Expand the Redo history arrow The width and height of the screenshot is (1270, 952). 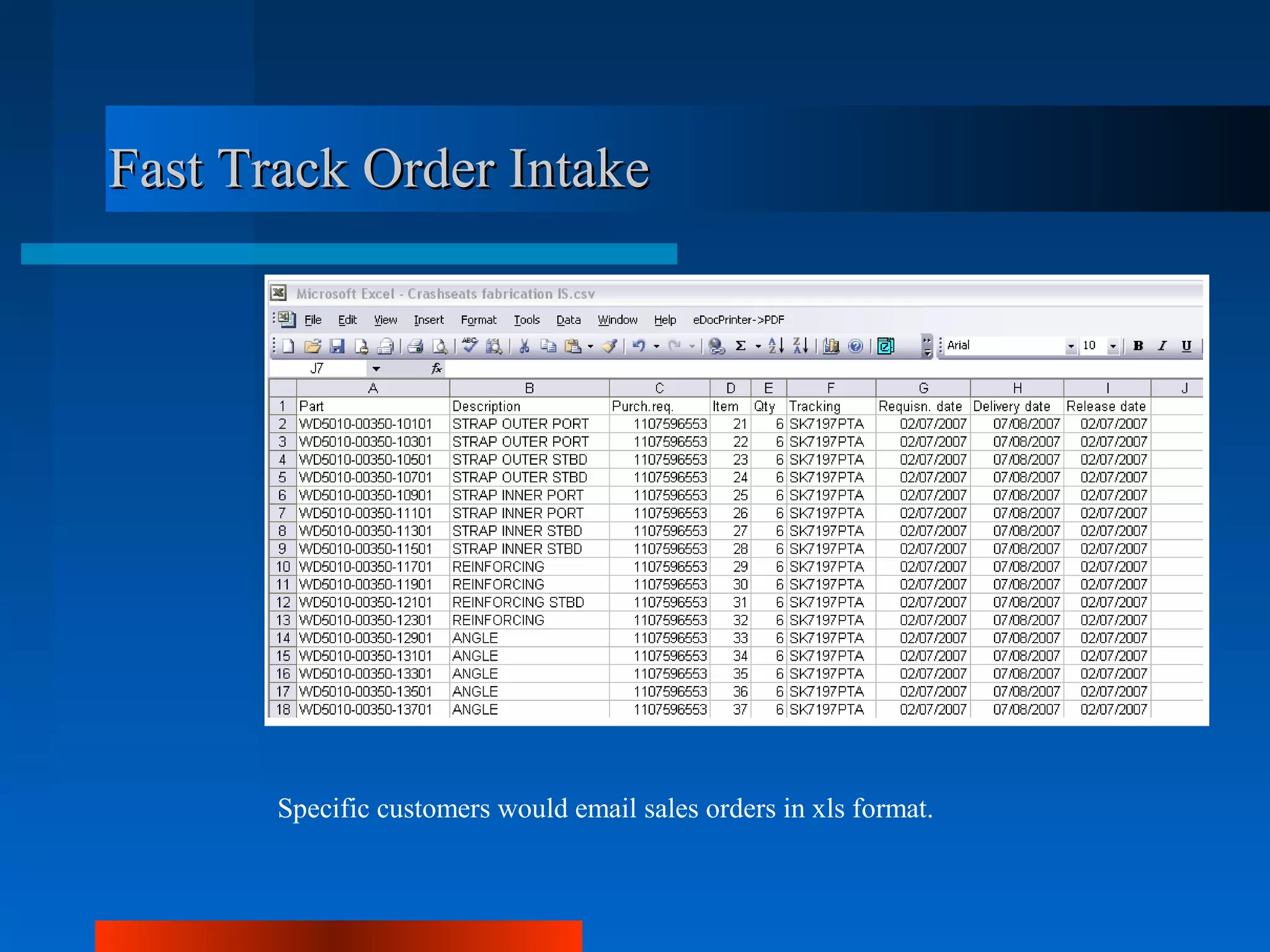[x=692, y=346]
